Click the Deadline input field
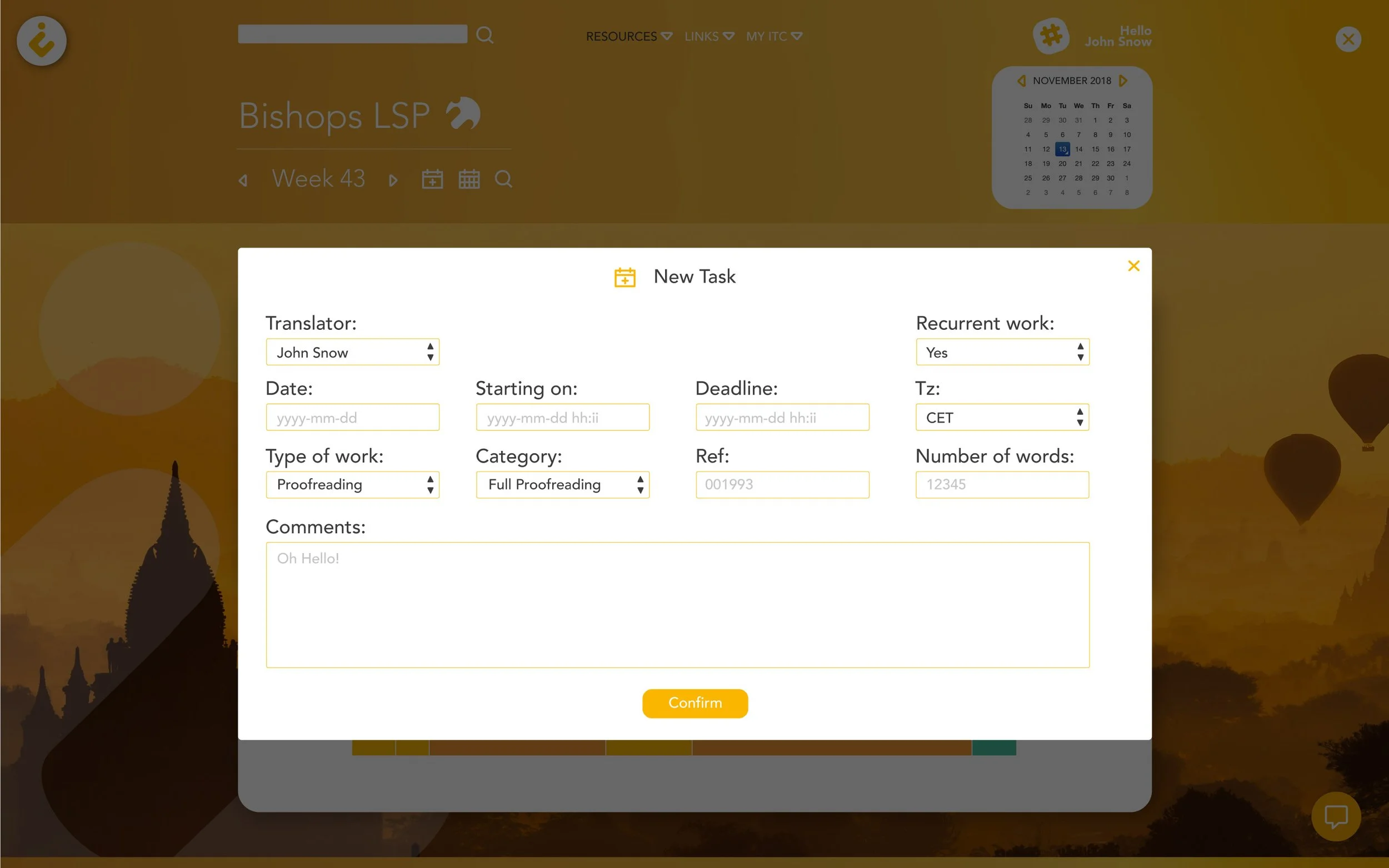 pos(782,418)
